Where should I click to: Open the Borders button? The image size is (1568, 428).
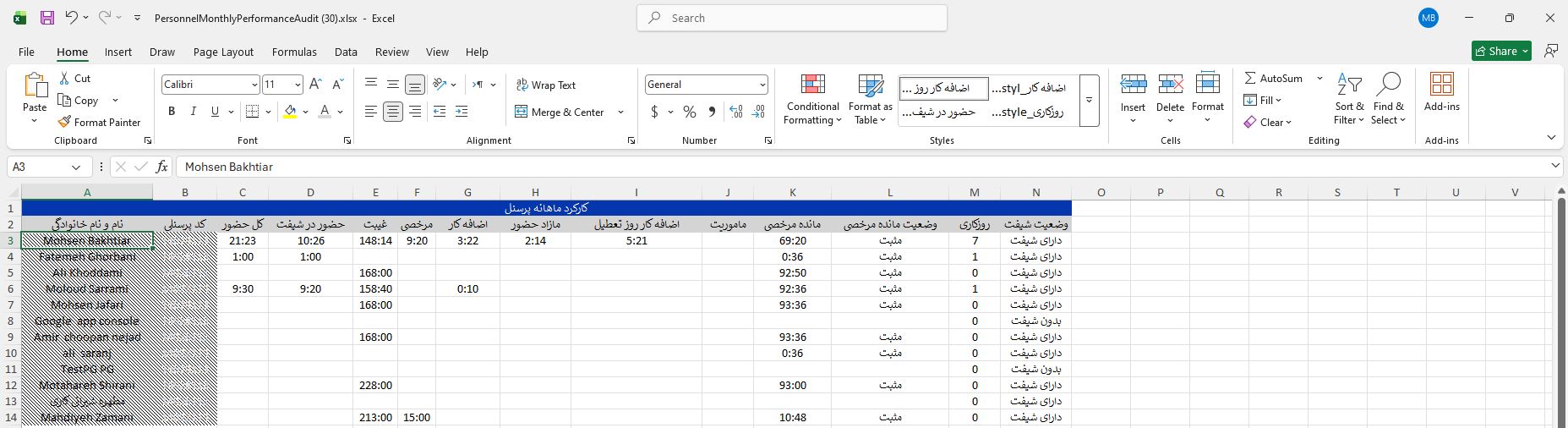(x=252, y=111)
